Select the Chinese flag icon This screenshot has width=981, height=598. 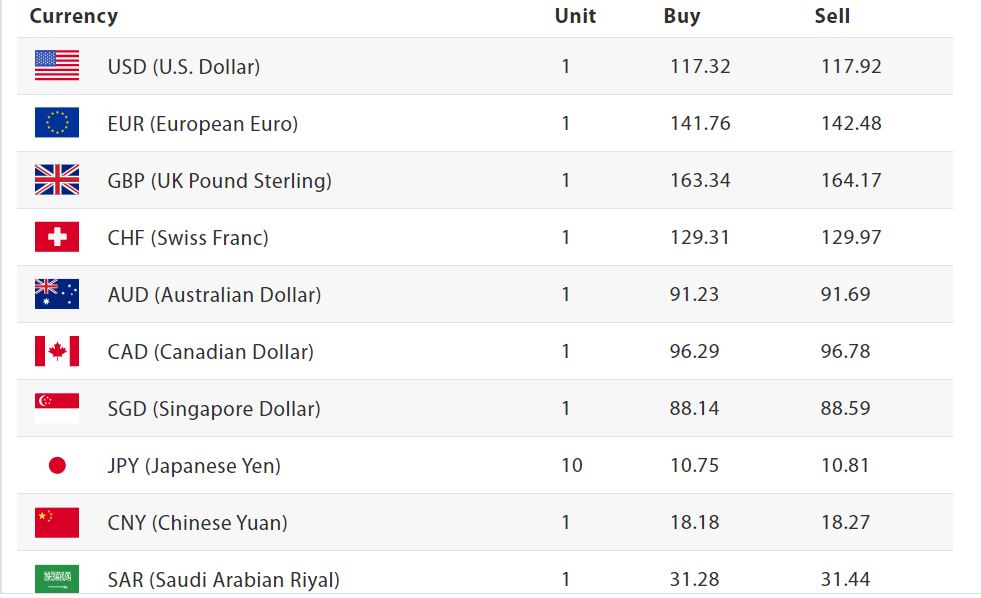(57, 522)
